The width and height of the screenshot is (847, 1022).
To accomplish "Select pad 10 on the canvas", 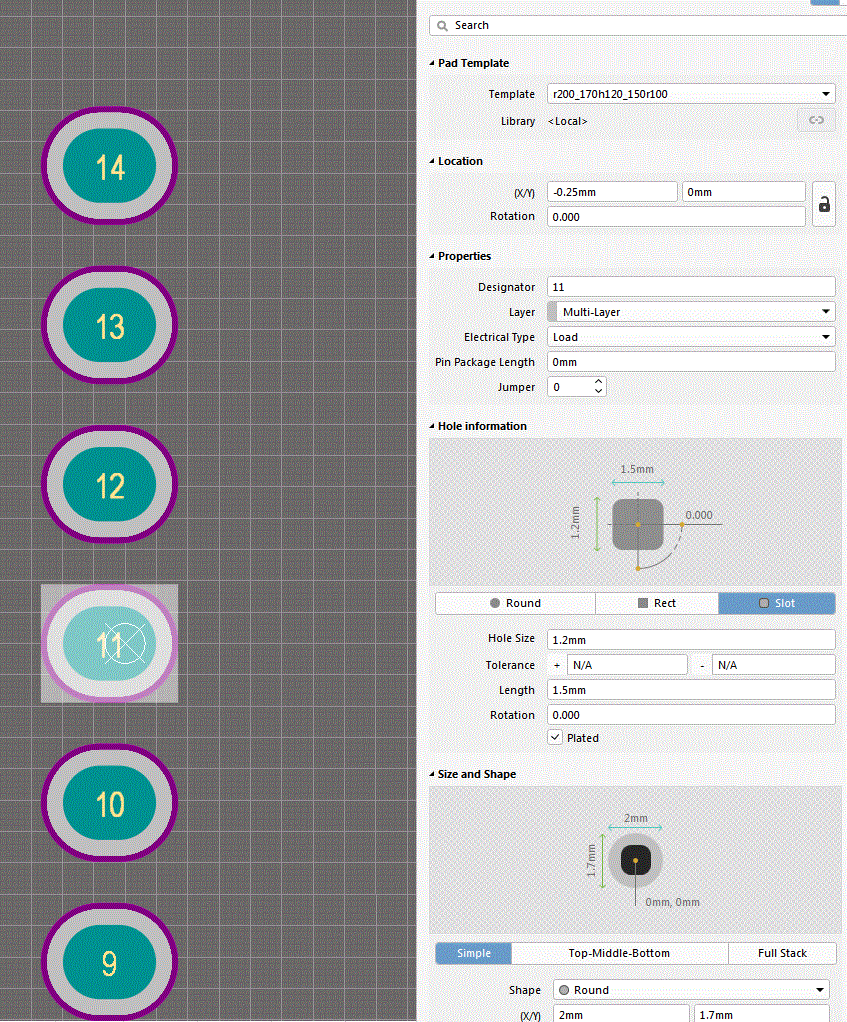I will tap(109, 803).
